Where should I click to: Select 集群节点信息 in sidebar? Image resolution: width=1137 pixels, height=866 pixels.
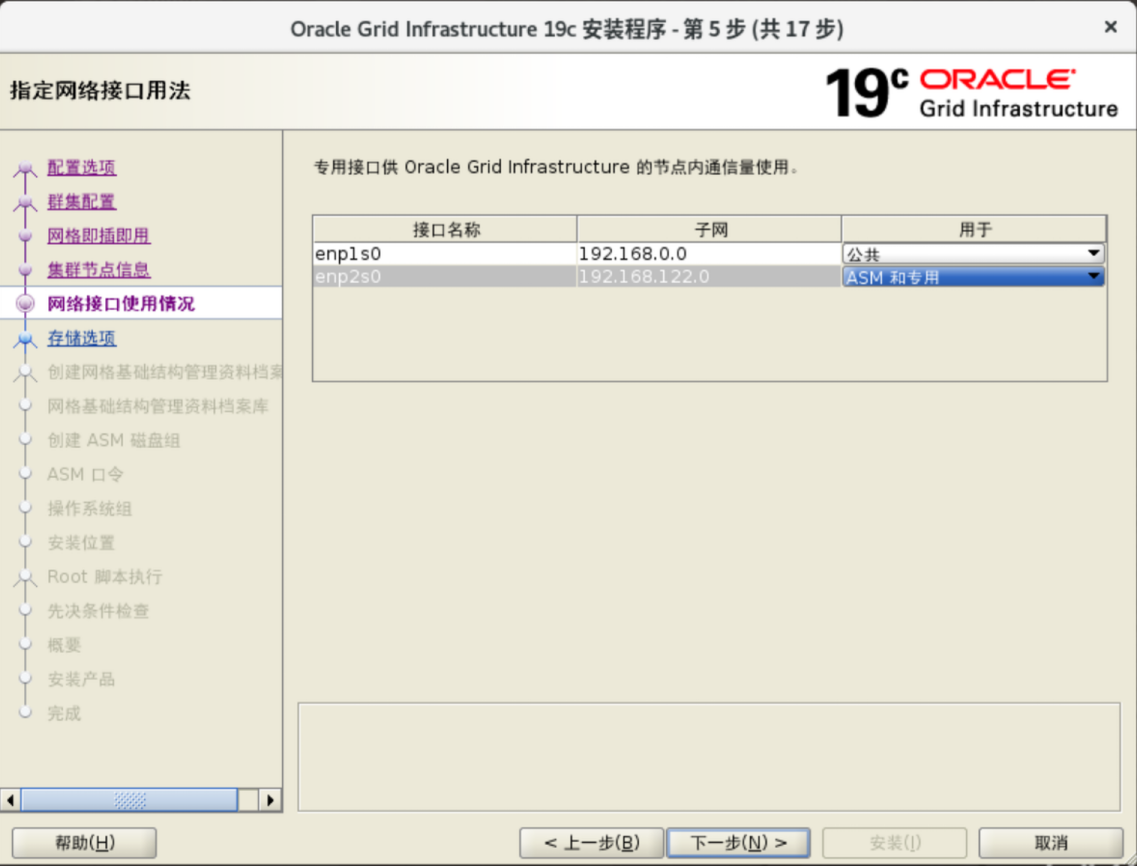(98, 270)
